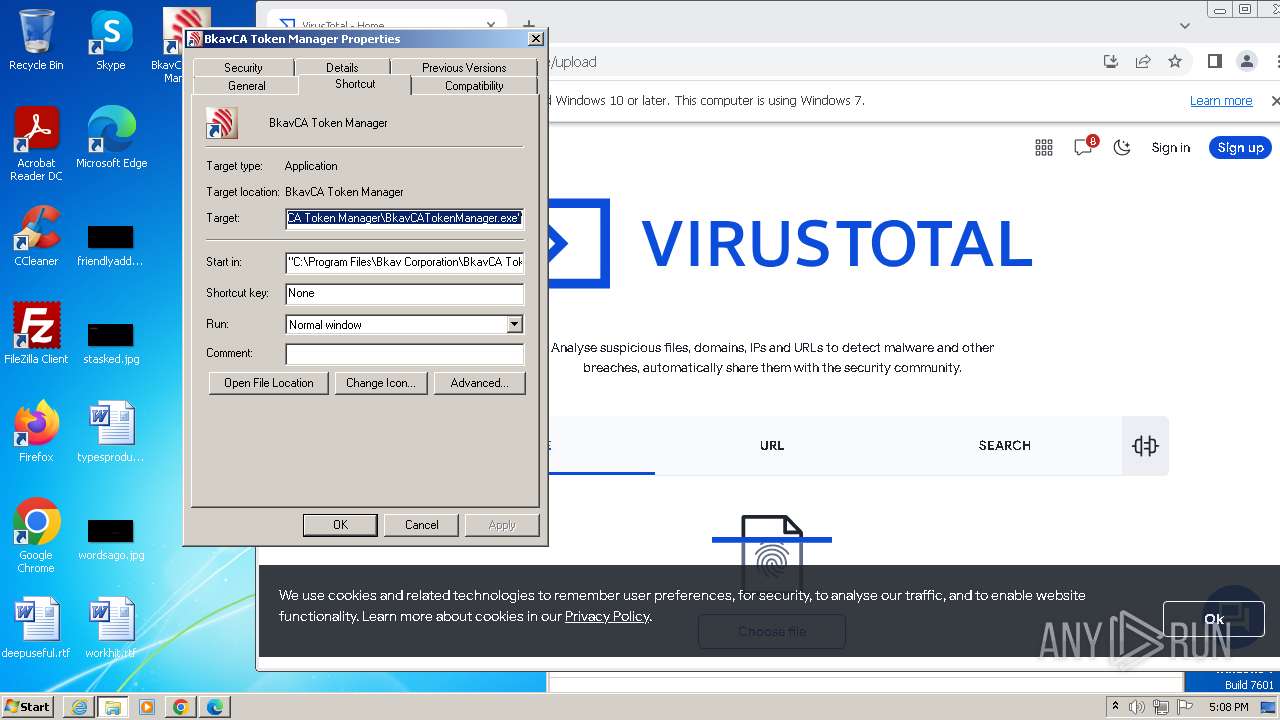The image size is (1280, 720).
Task: Switch to the Compatibility tab
Action: (474, 86)
